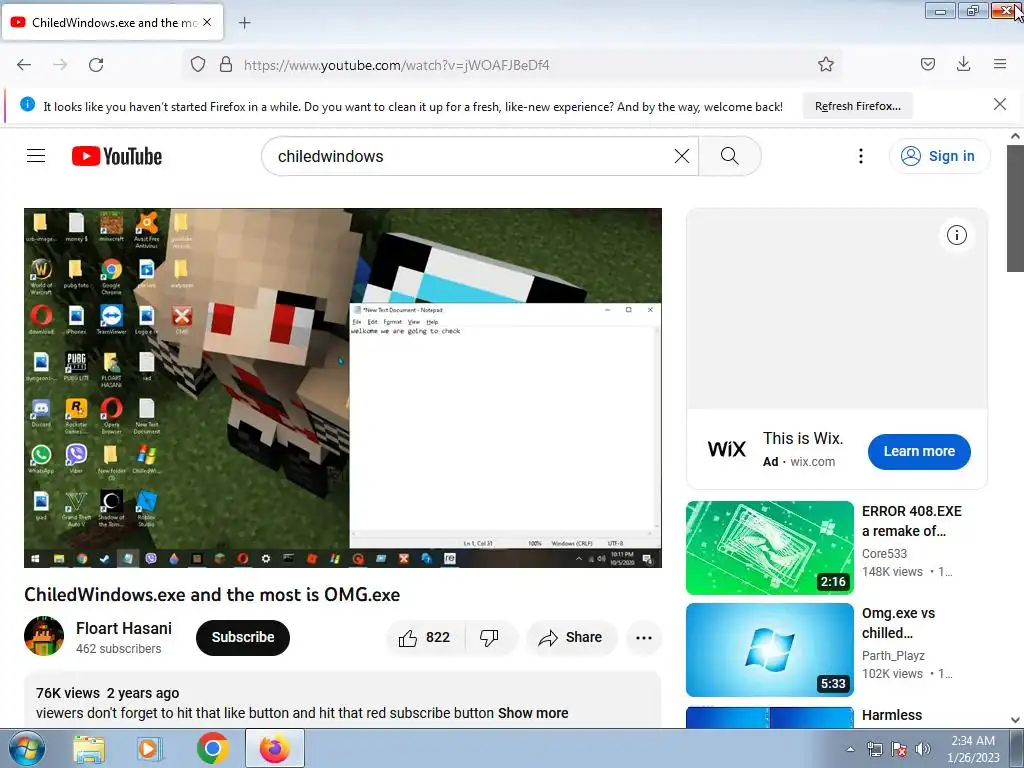
Task: Open ERROR 408.EXE video thumbnail
Action: 769,547
